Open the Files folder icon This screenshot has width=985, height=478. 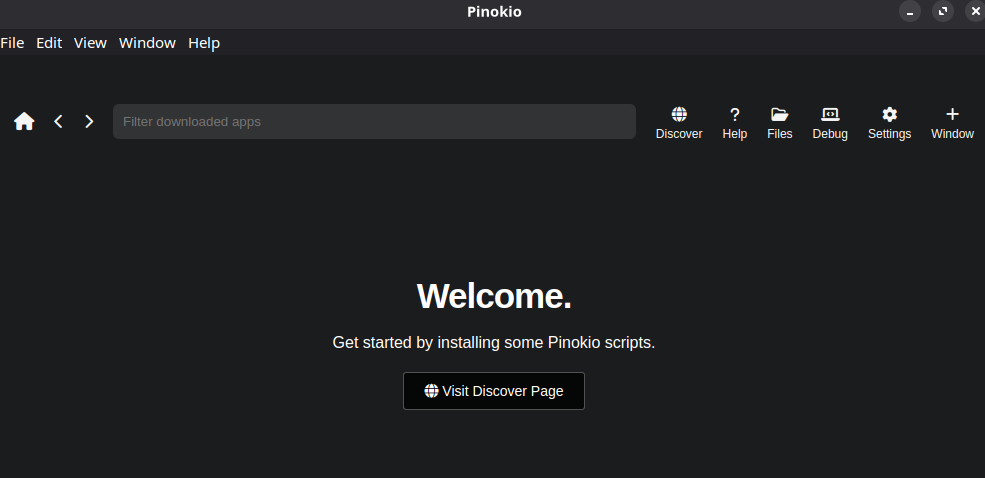pos(780,123)
